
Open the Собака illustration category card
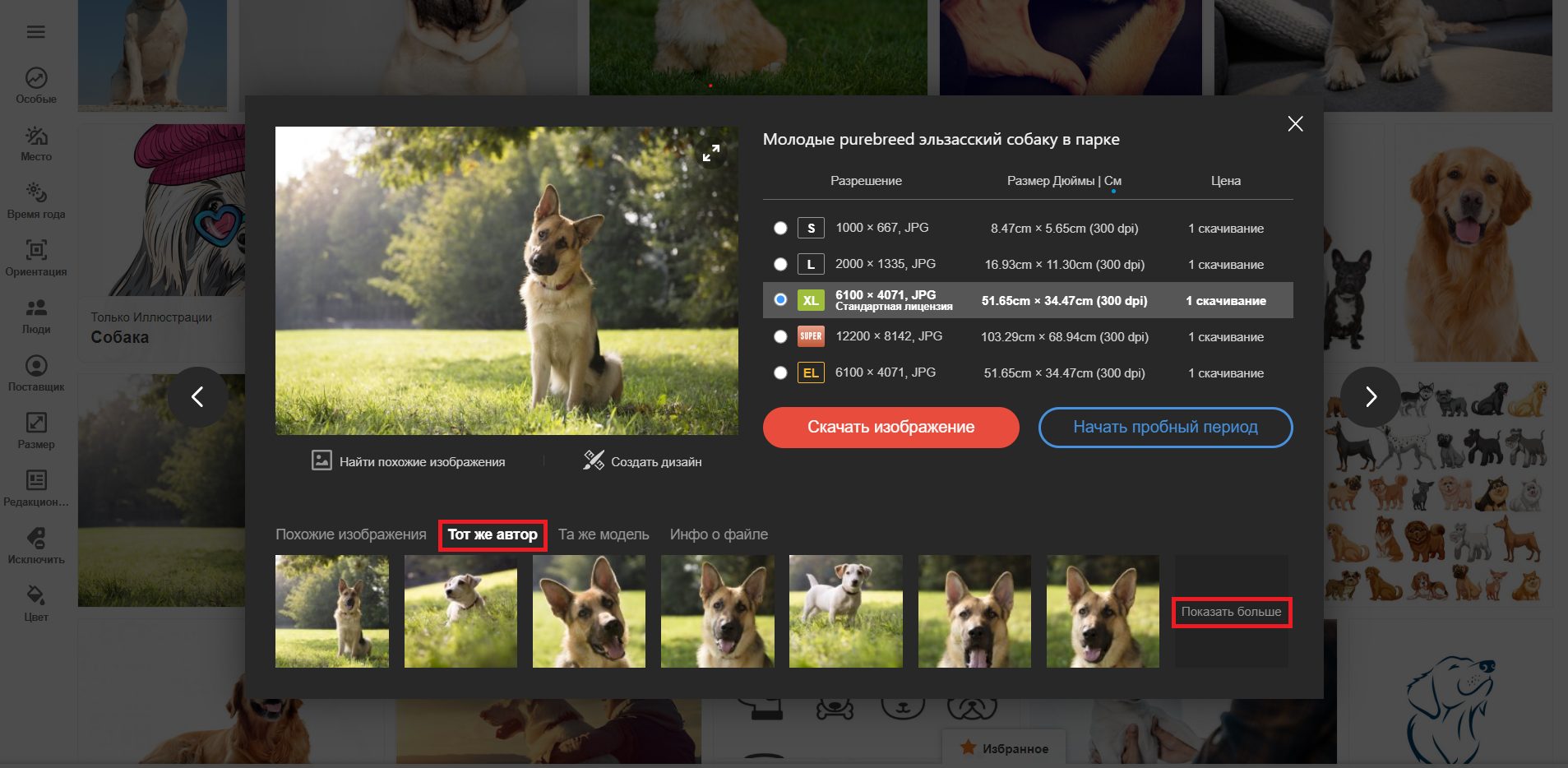coord(162,243)
